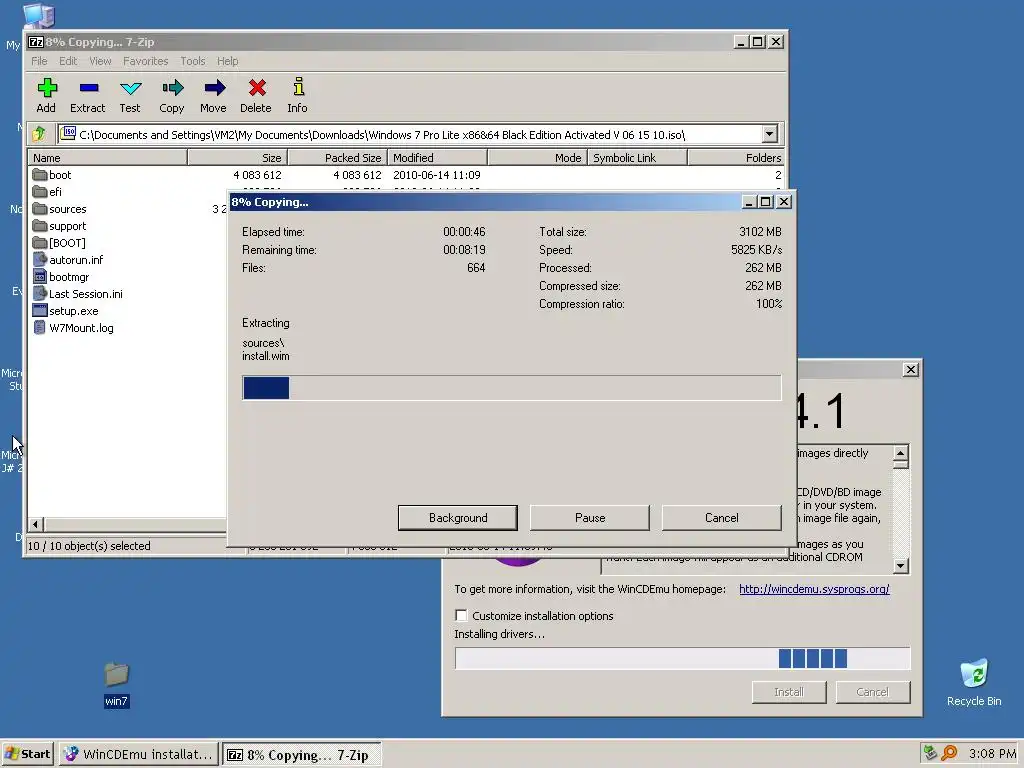
Task: Select the efi folder icon
Action: [40, 191]
